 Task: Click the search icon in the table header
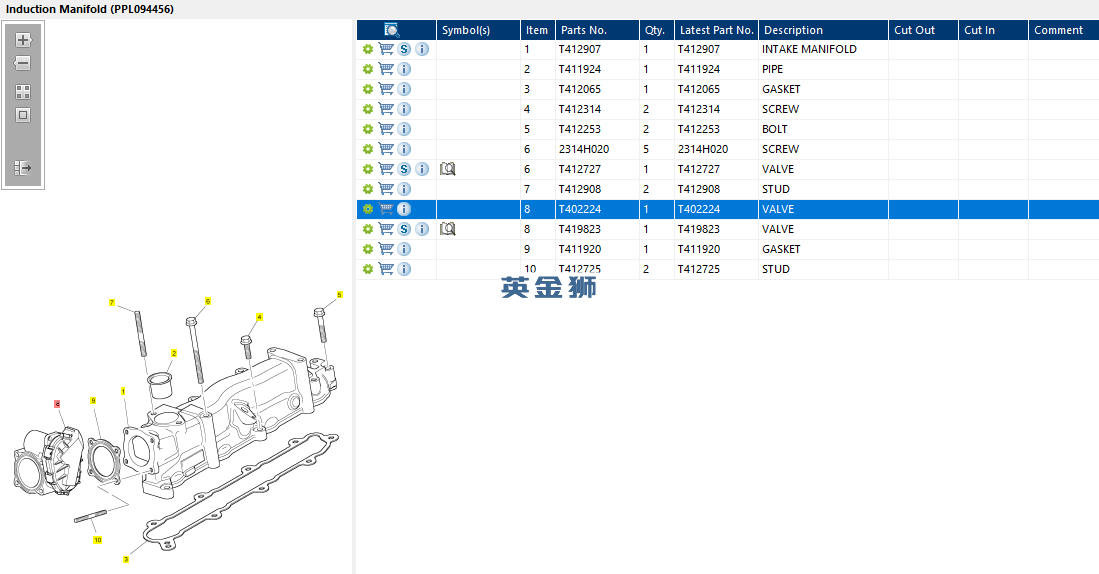coord(392,29)
